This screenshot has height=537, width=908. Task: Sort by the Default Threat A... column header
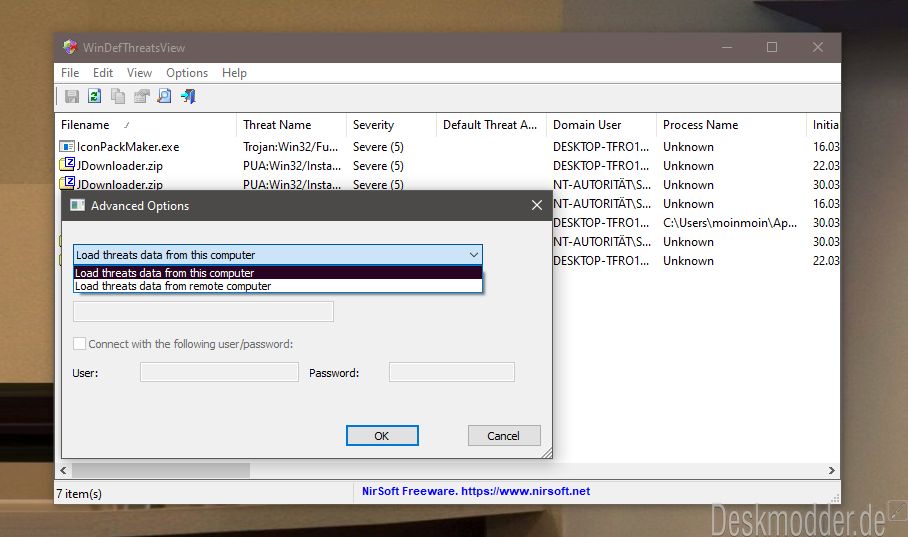pyautogui.click(x=492, y=125)
